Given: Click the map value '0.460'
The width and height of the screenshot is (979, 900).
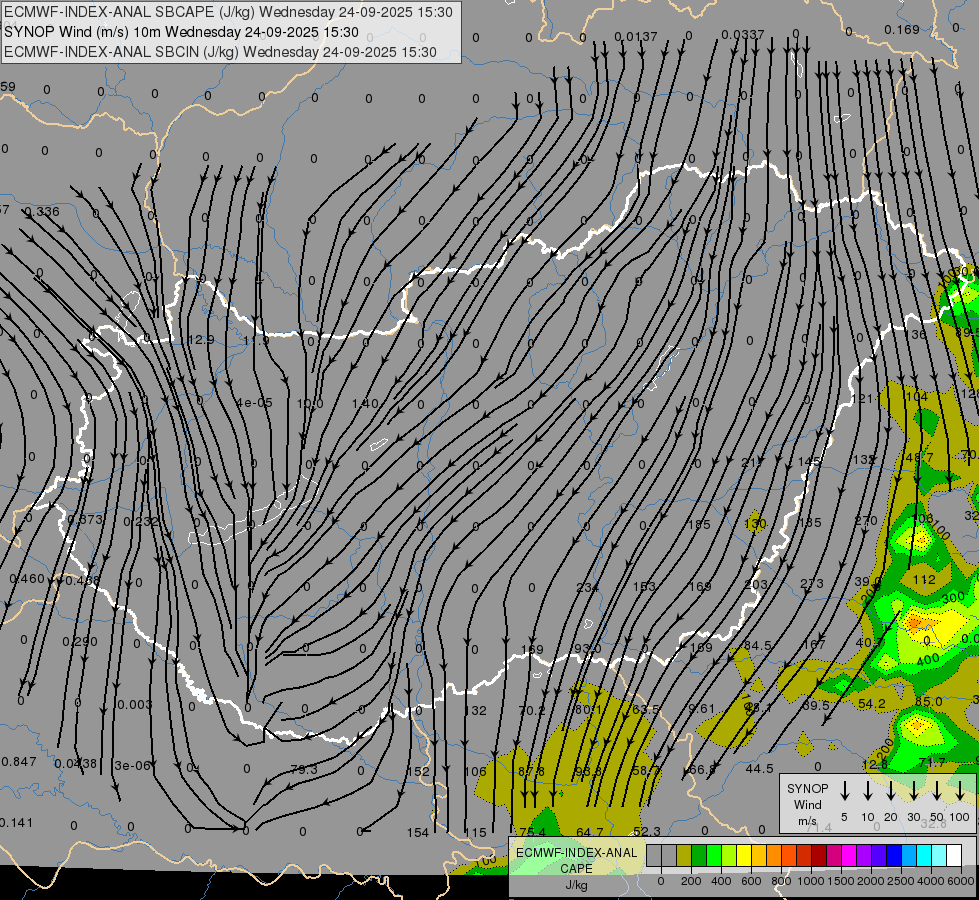Looking at the screenshot, I should coord(27,579).
